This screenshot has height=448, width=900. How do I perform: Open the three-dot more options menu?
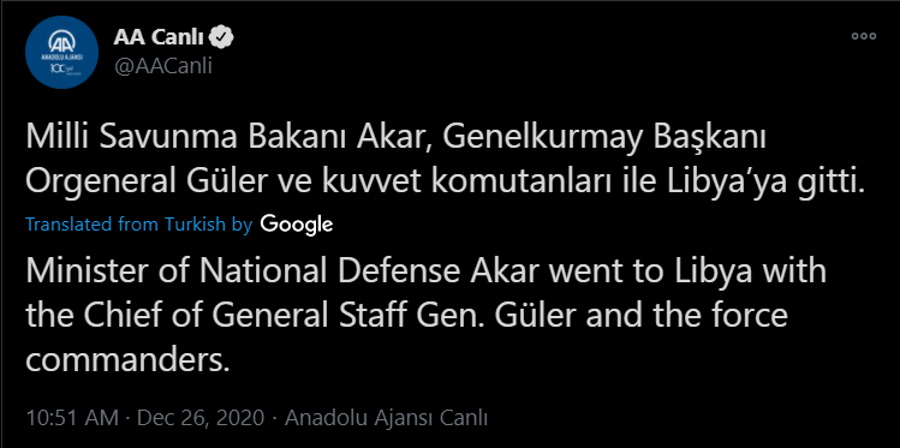[863, 35]
